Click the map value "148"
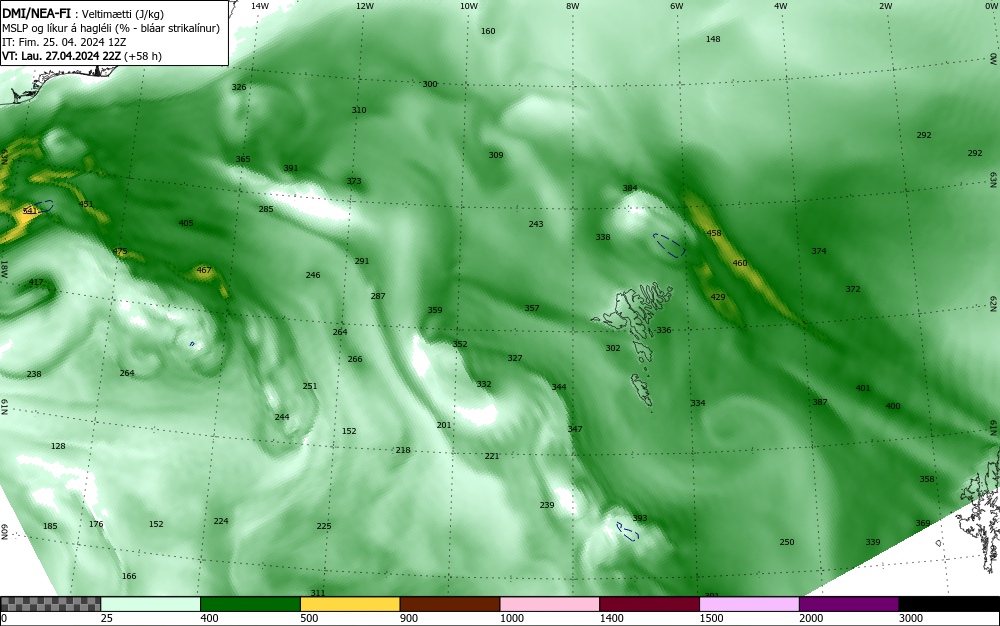 713,39
